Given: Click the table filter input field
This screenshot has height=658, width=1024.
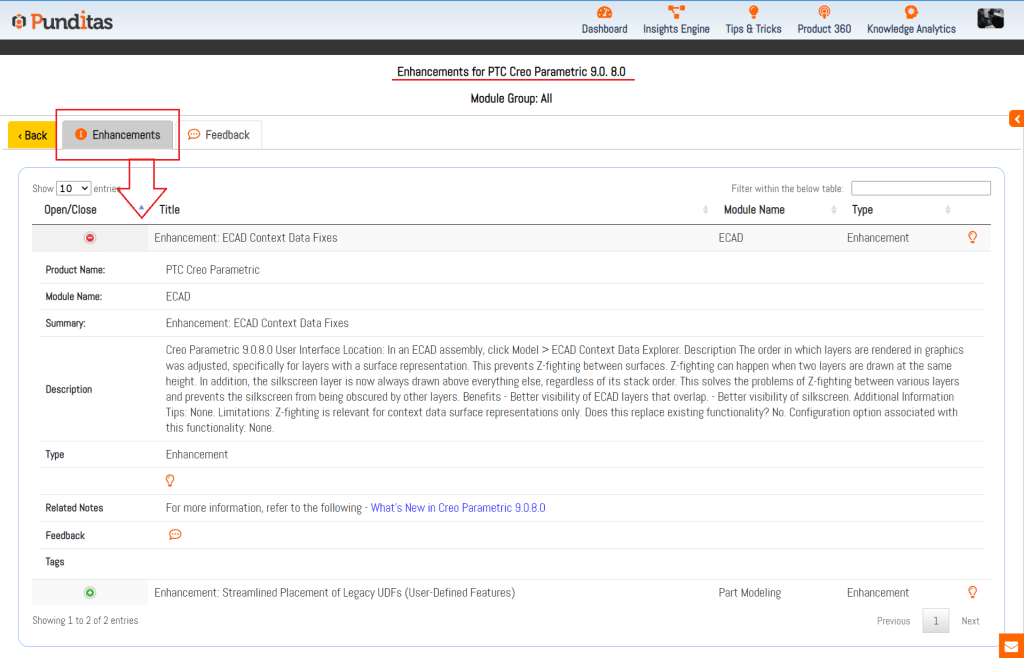Looking at the screenshot, I should 920,188.
